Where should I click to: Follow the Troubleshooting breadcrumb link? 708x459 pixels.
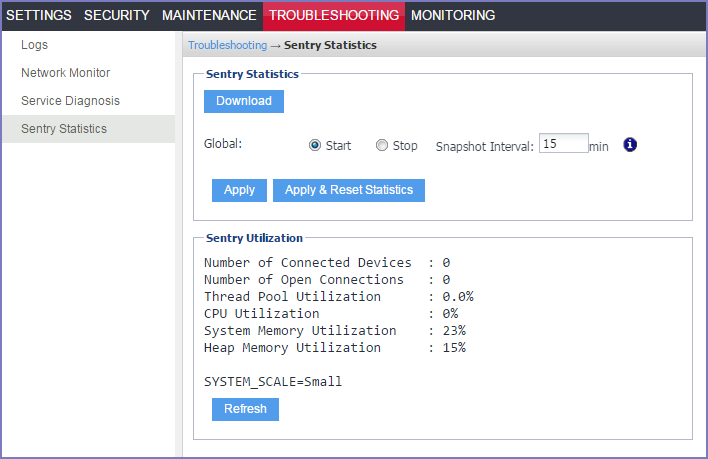click(x=228, y=45)
